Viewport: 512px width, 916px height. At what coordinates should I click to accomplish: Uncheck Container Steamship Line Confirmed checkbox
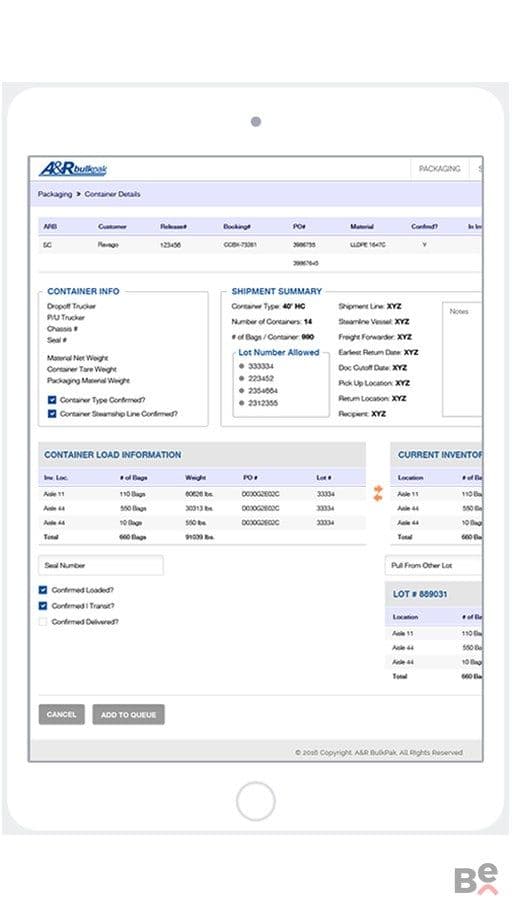[x=52, y=414]
